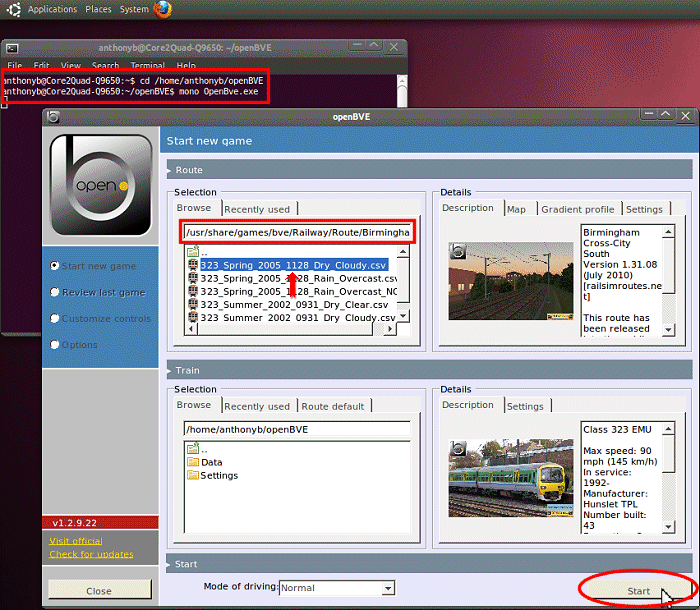The height and width of the screenshot is (610, 700).
Task: Click the openBVE logo image
Action: coord(101,185)
